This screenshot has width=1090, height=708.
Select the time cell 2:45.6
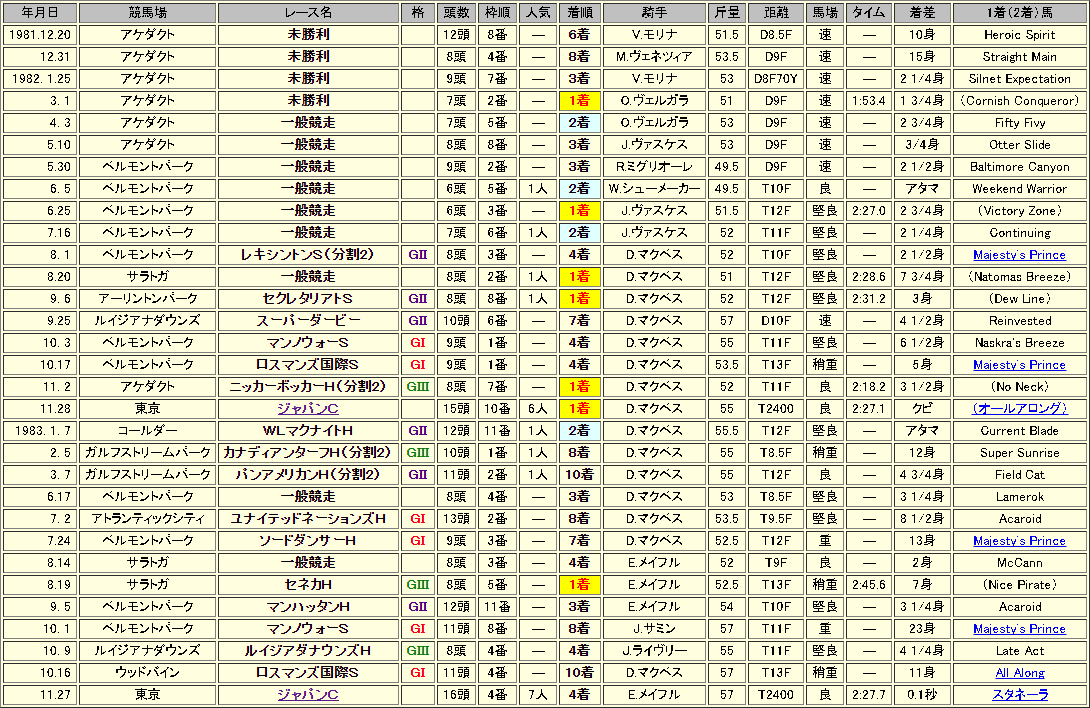869,585
